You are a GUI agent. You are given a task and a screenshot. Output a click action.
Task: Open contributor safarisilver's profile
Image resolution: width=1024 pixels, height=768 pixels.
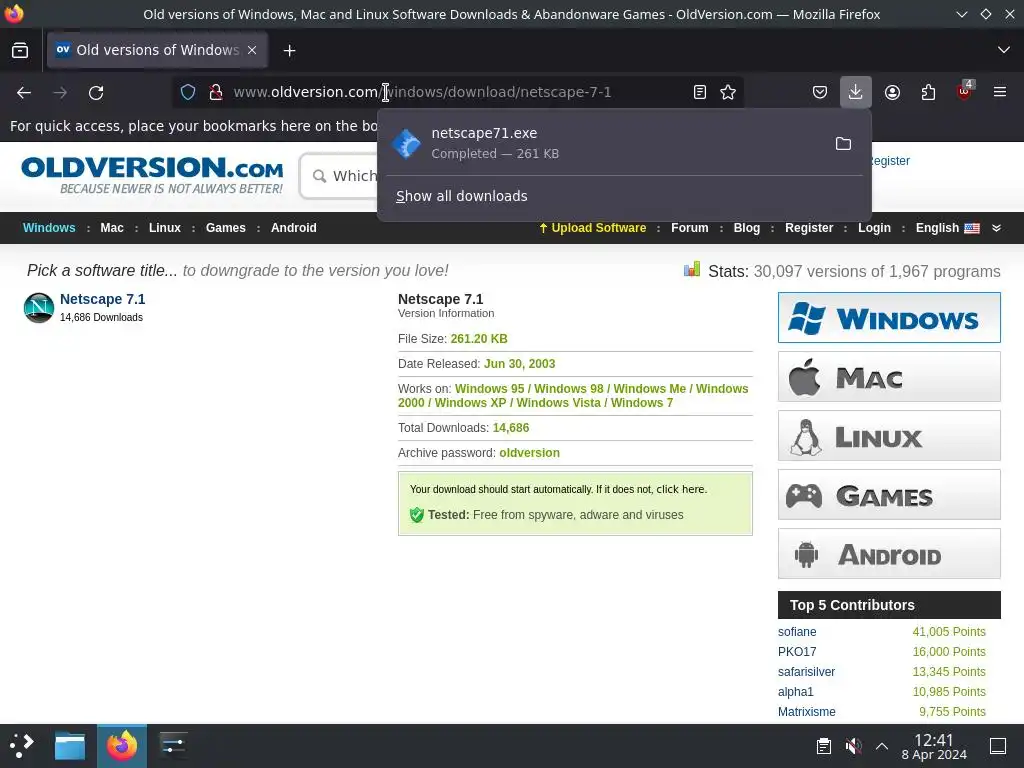coord(807,671)
